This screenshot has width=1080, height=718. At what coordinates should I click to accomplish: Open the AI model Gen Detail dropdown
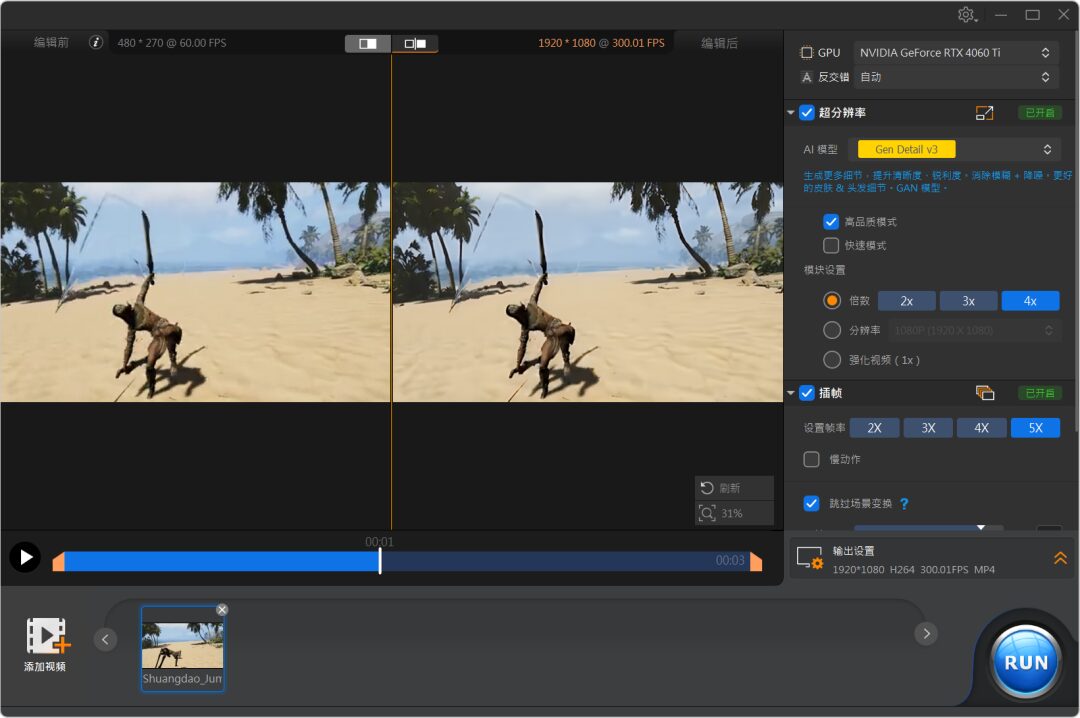click(x=955, y=150)
